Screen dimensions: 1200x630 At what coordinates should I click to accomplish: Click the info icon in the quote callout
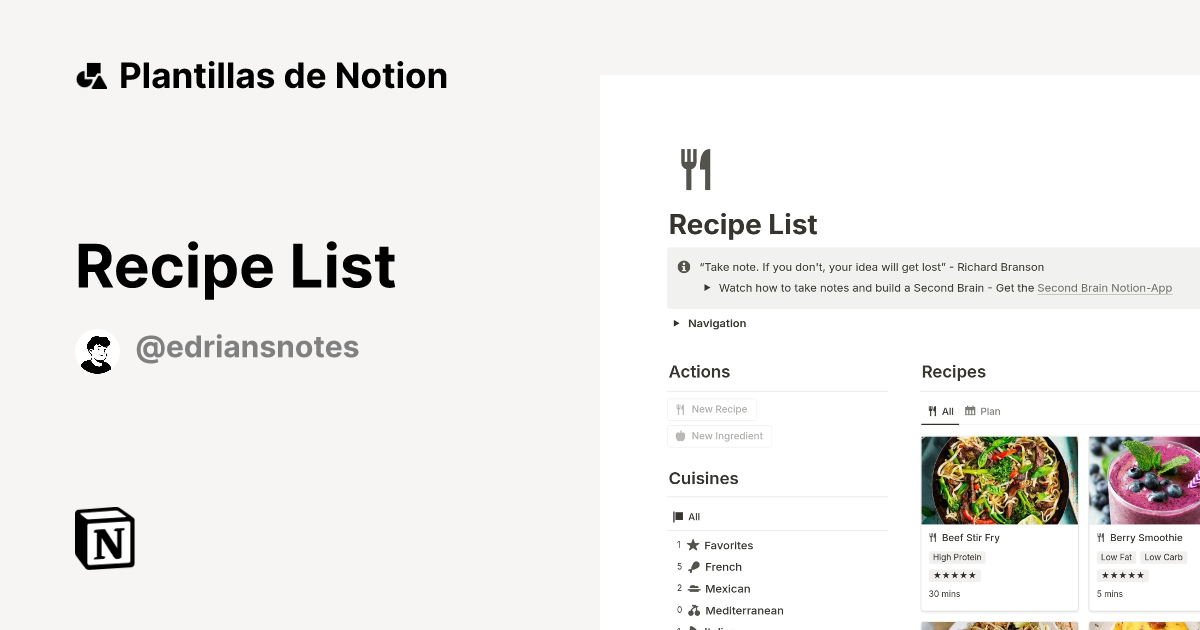point(684,267)
